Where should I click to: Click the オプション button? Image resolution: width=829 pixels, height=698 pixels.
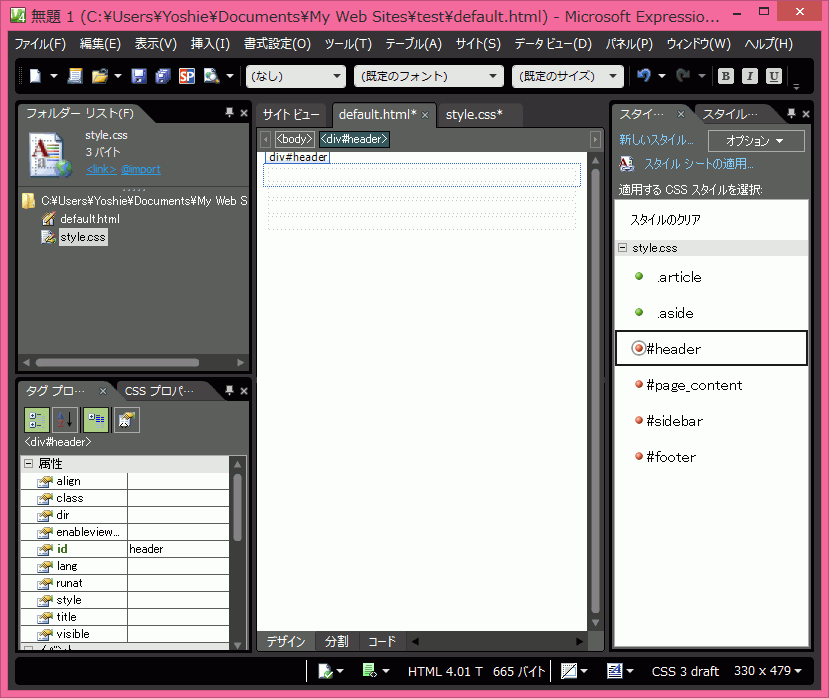[756, 141]
